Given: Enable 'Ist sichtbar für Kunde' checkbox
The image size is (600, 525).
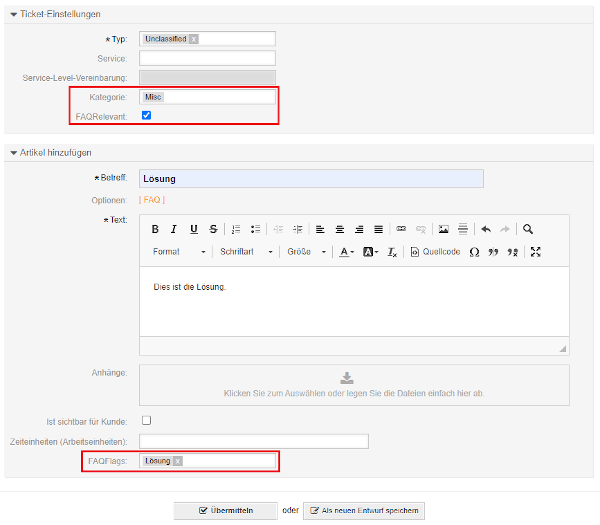Looking at the screenshot, I should coord(146,420).
